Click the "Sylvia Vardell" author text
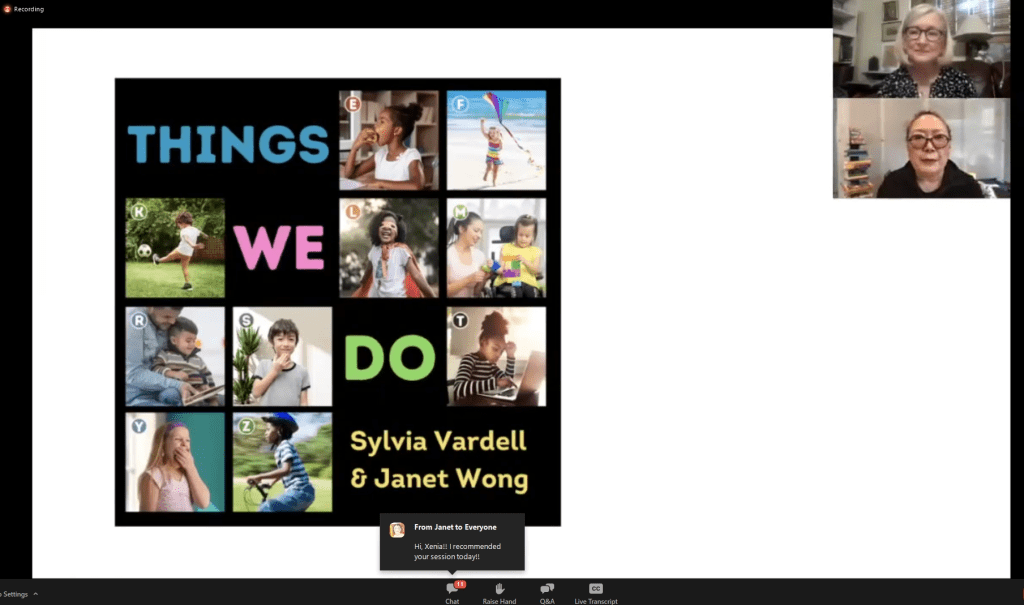The height and width of the screenshot is (605, 1024). point(438,441)
